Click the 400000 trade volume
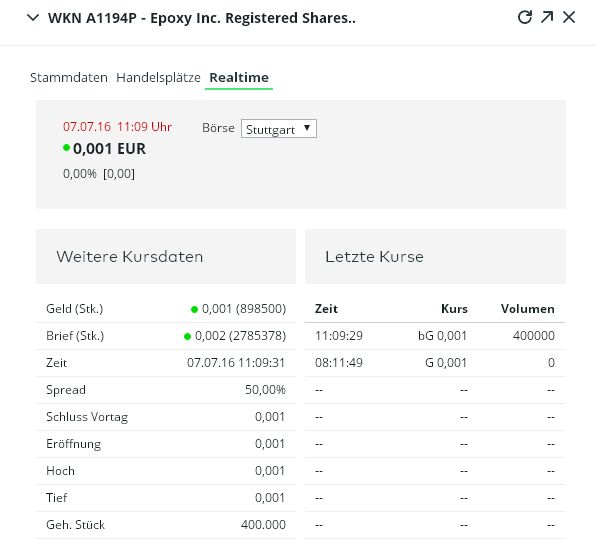Viewport: 596px width, 548px height. (534, 336)
